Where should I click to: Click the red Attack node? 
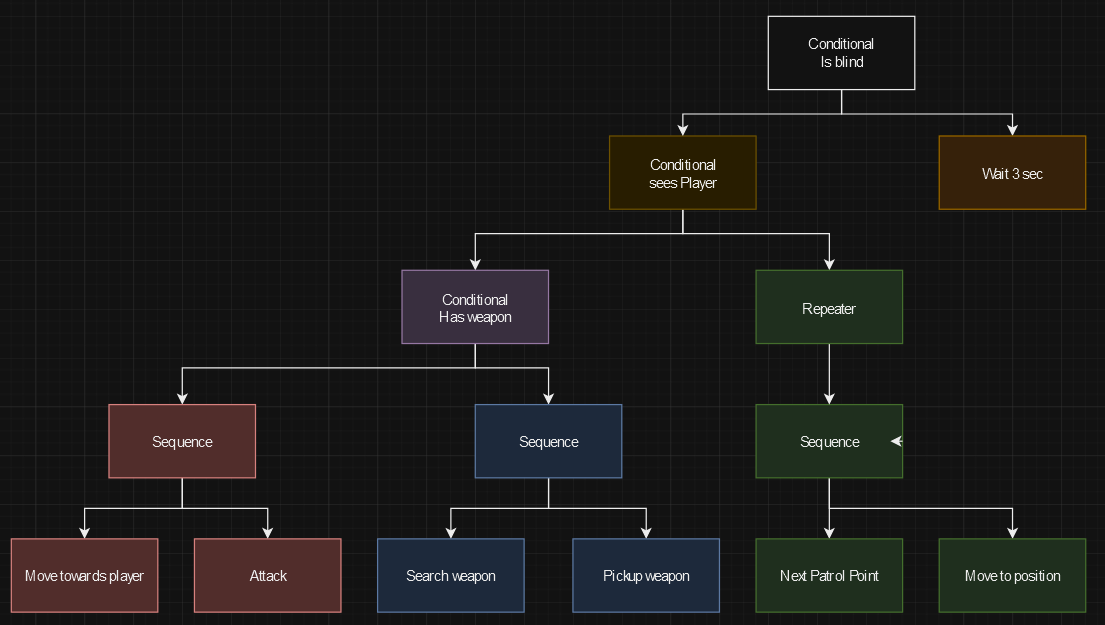click(267, 575)
